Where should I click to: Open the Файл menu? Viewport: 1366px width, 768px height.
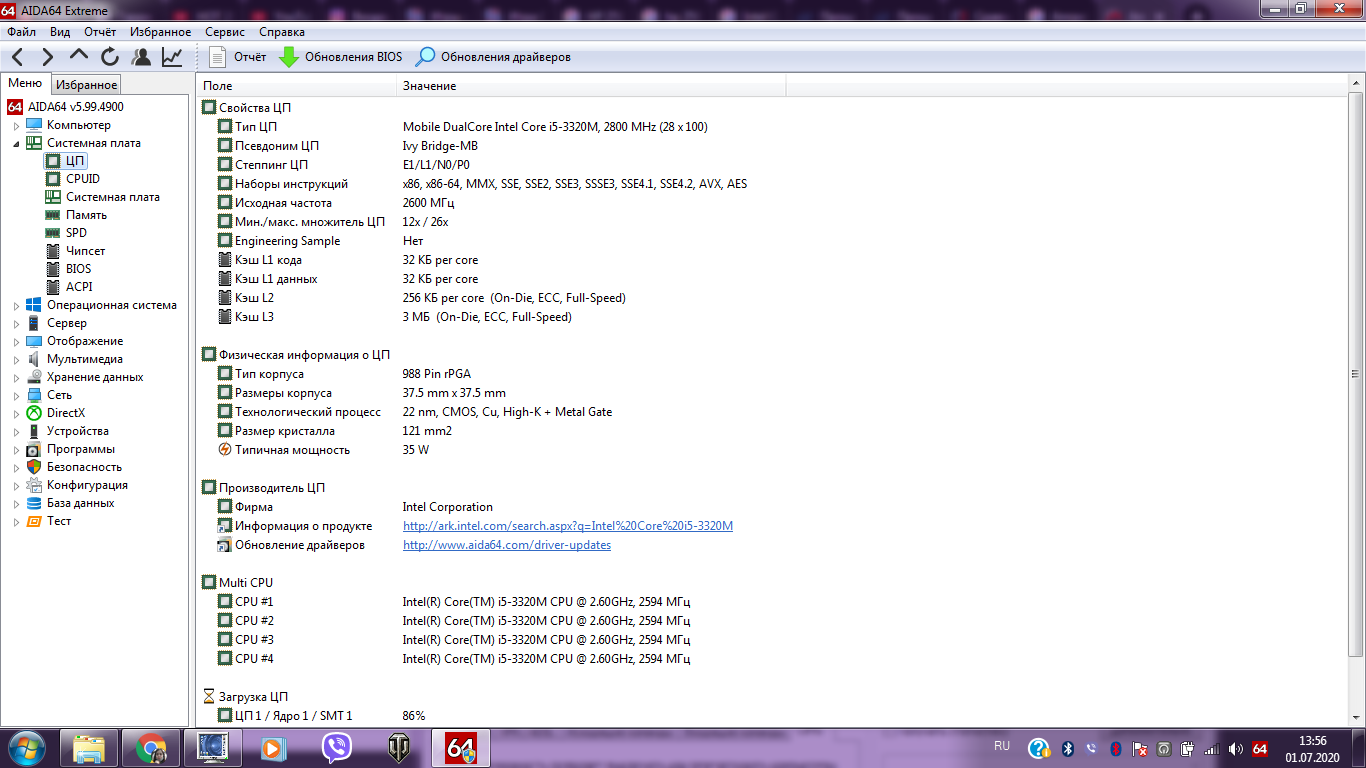click(x=21, y=32)
